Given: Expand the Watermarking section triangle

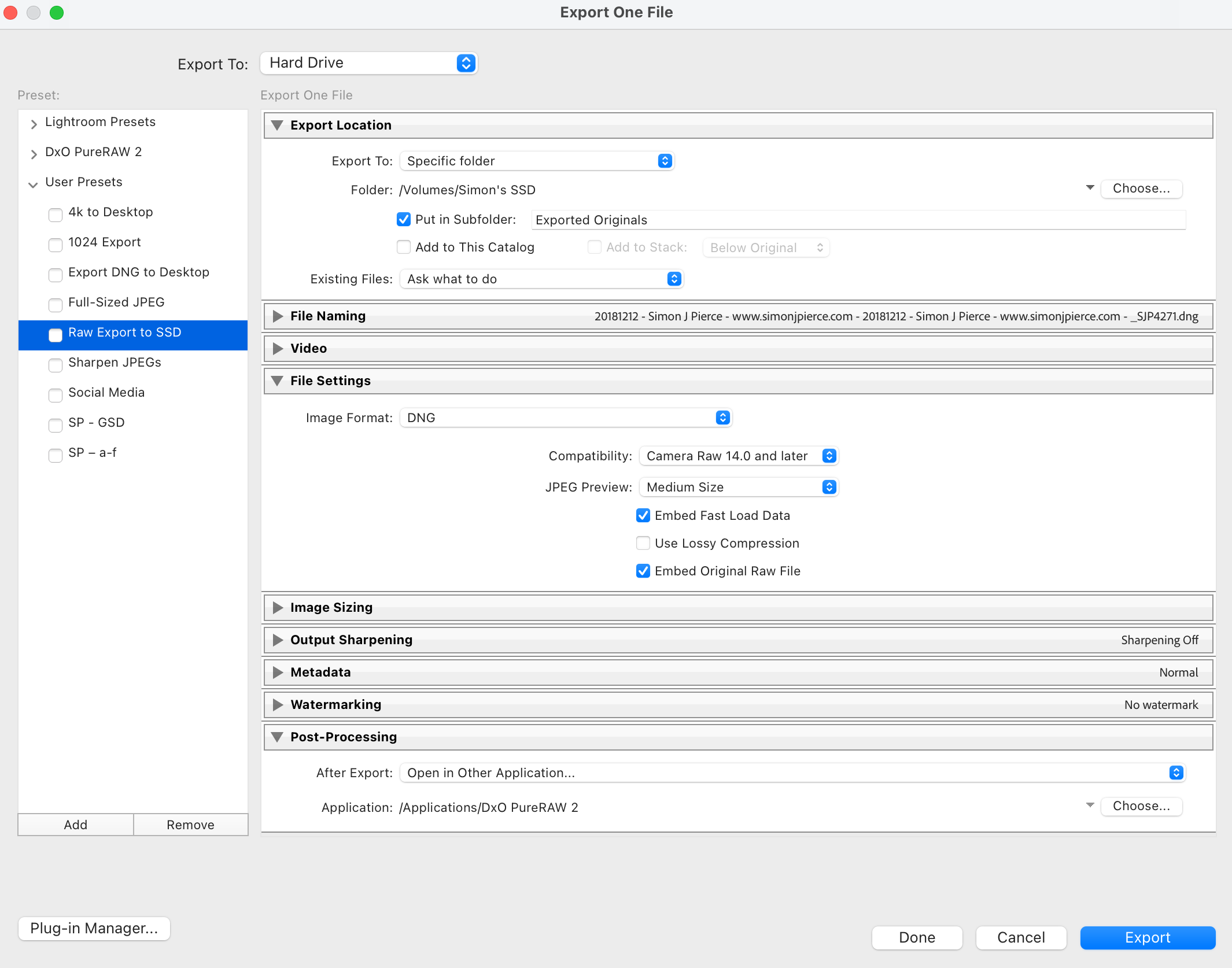Looking at the screenshot, I should (278, 705).
